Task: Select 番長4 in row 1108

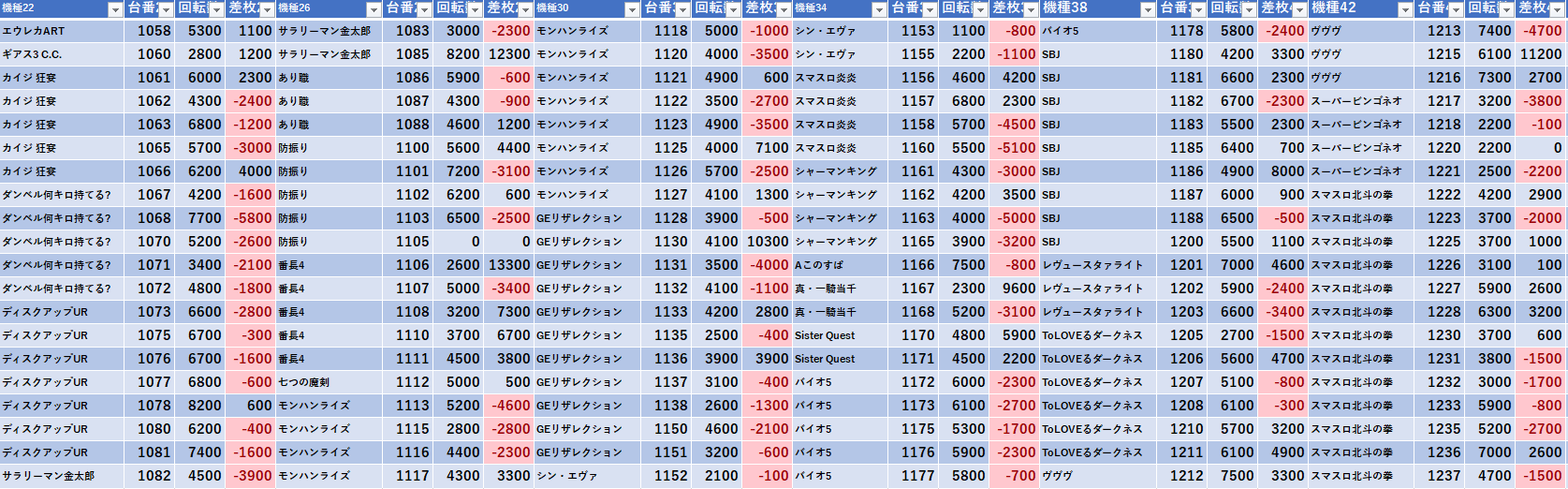Action: pos(330,312)
